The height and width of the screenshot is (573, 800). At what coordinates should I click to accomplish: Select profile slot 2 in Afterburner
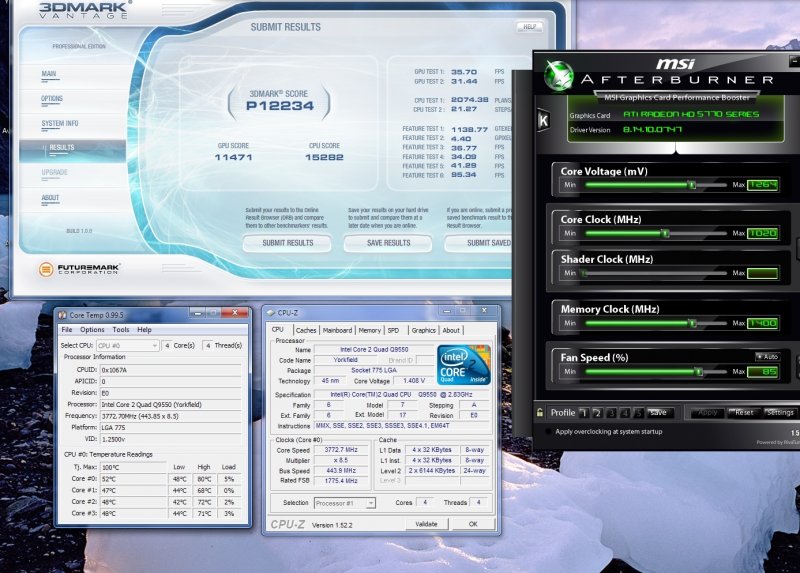coord(597,412)
